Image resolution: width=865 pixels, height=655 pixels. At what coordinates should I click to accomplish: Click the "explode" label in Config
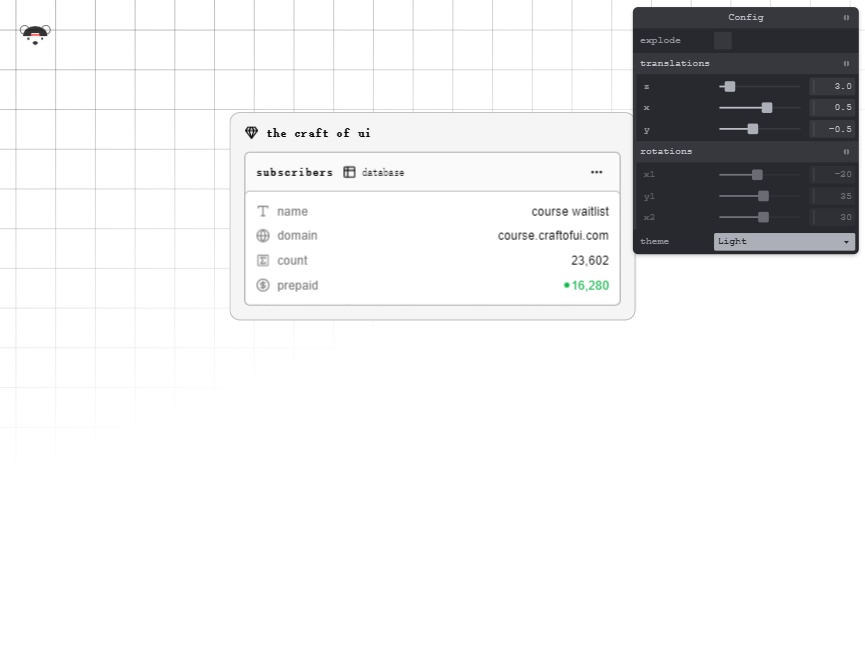pos(660,41)
